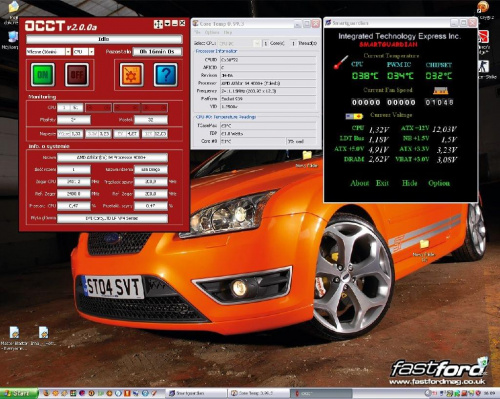Click OCCT's processor name field showing AMD Athlon
Viewport: 500px width, 399px height.
[x=112, y=157]
